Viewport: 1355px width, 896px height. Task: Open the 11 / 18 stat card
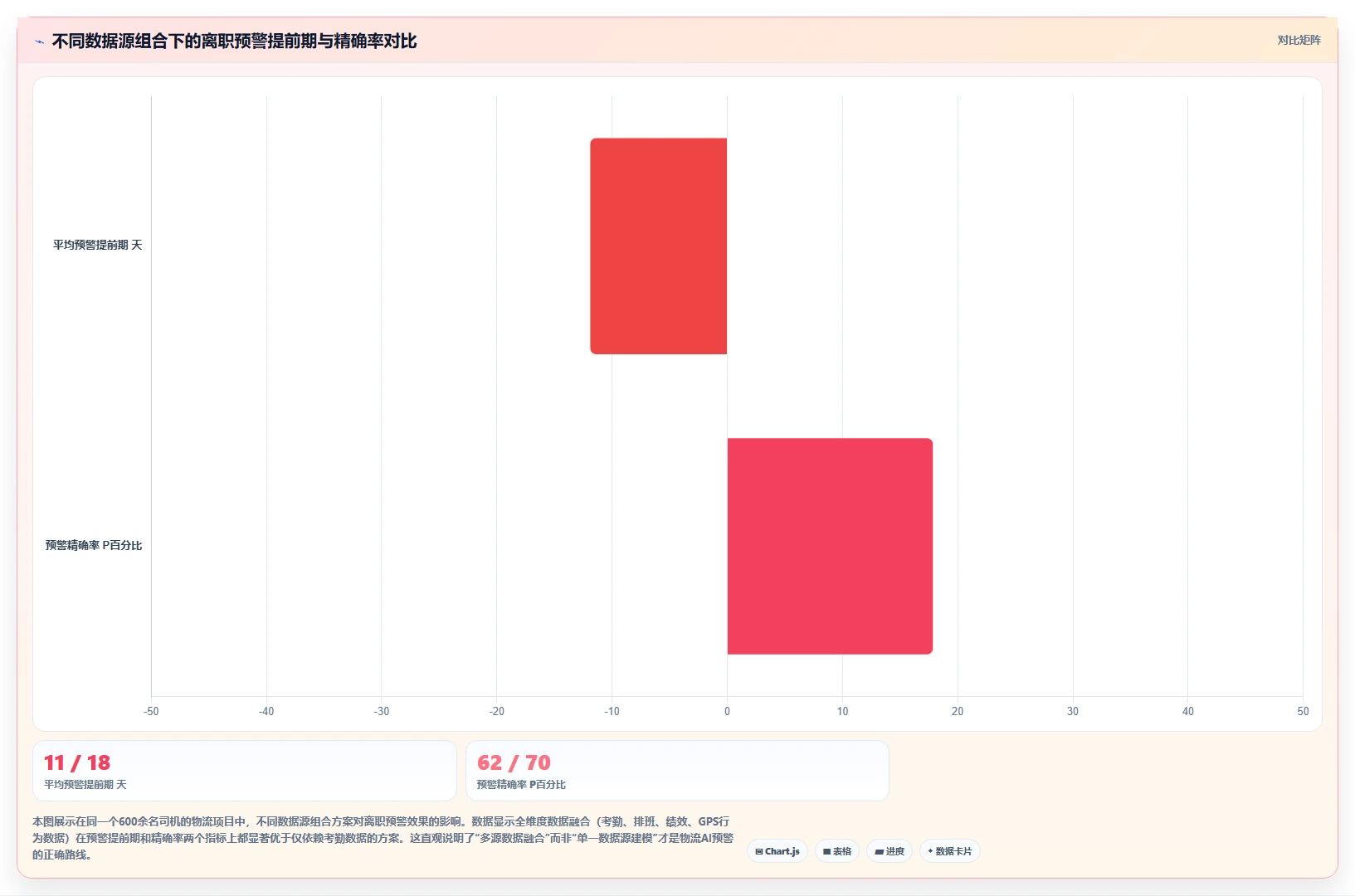tap(245, 771)
